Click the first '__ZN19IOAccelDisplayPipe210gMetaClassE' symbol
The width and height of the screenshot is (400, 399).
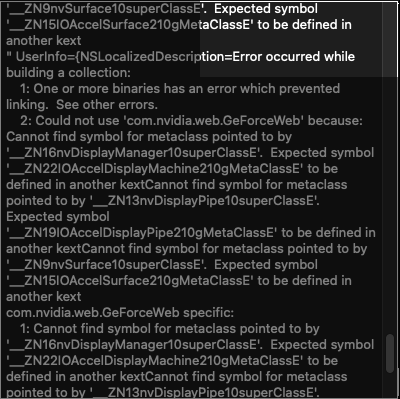coord(142,233)
